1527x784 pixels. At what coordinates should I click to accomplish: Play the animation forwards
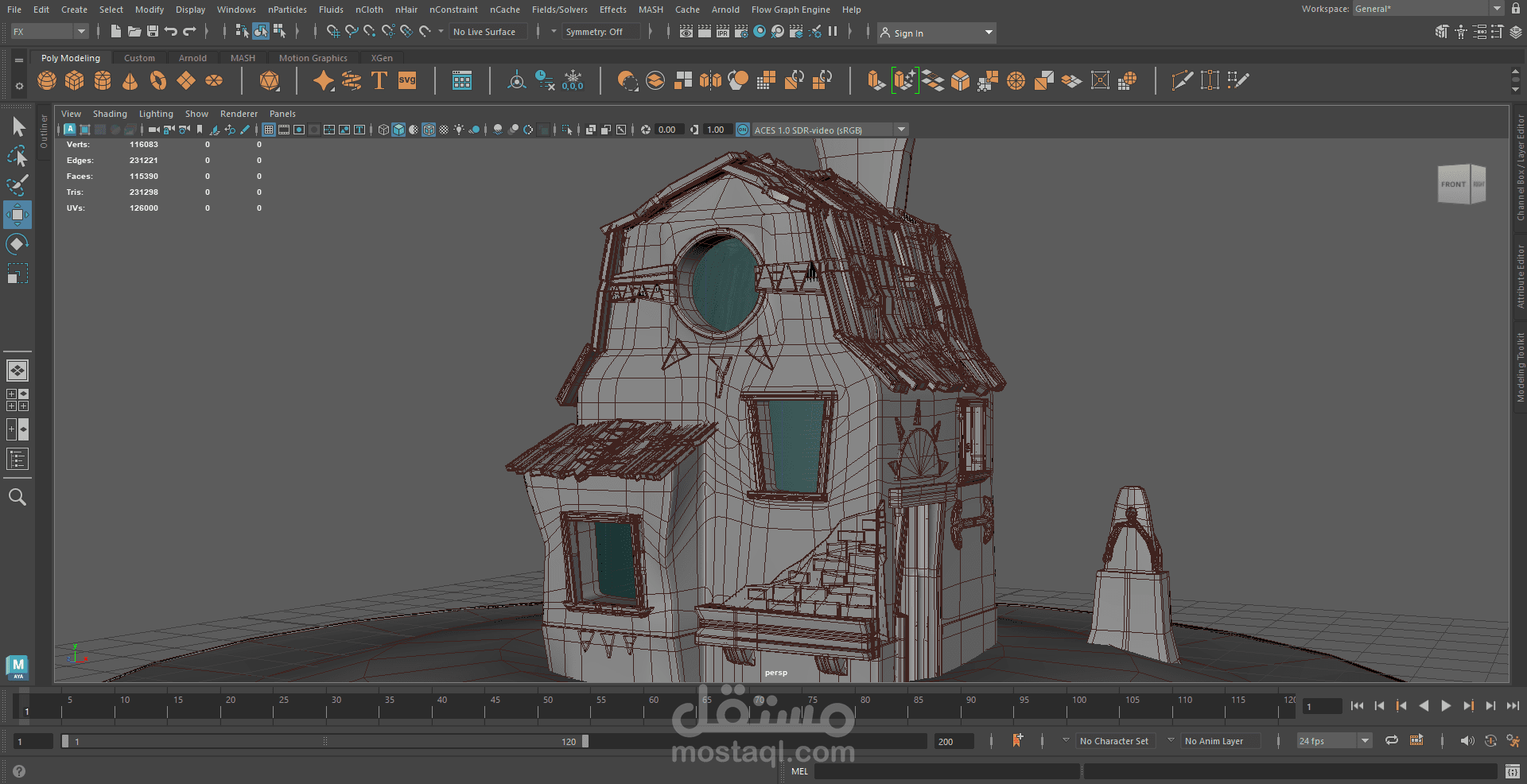click(1446, 706)
